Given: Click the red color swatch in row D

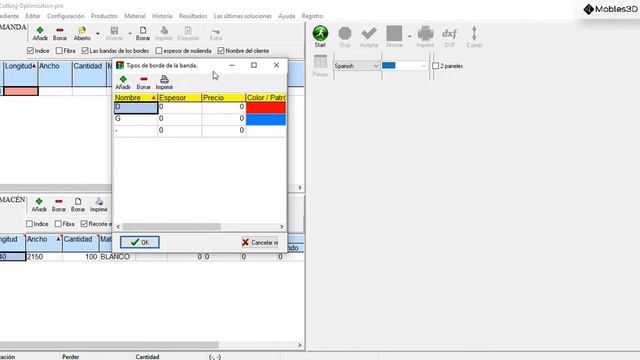Looking at the screenshot, I should tap(266, 108).
